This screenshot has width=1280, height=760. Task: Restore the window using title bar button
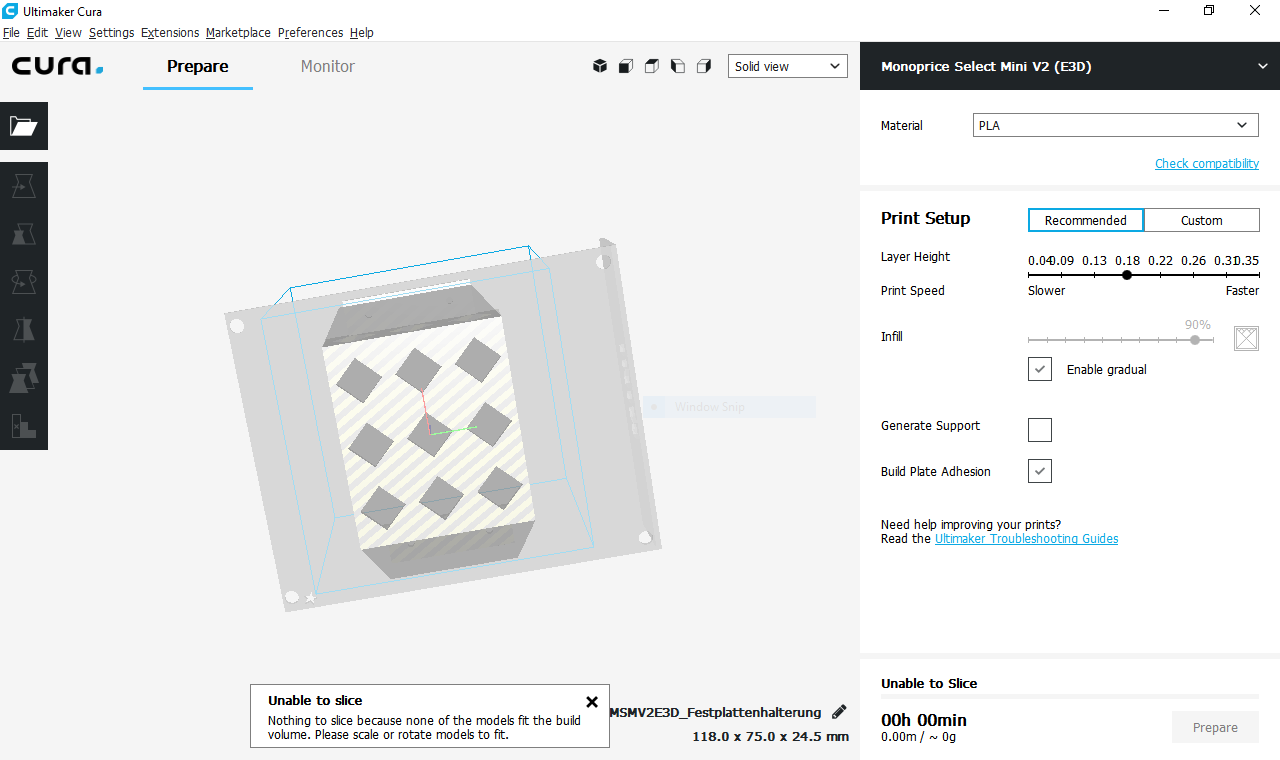click(1209, 10)
